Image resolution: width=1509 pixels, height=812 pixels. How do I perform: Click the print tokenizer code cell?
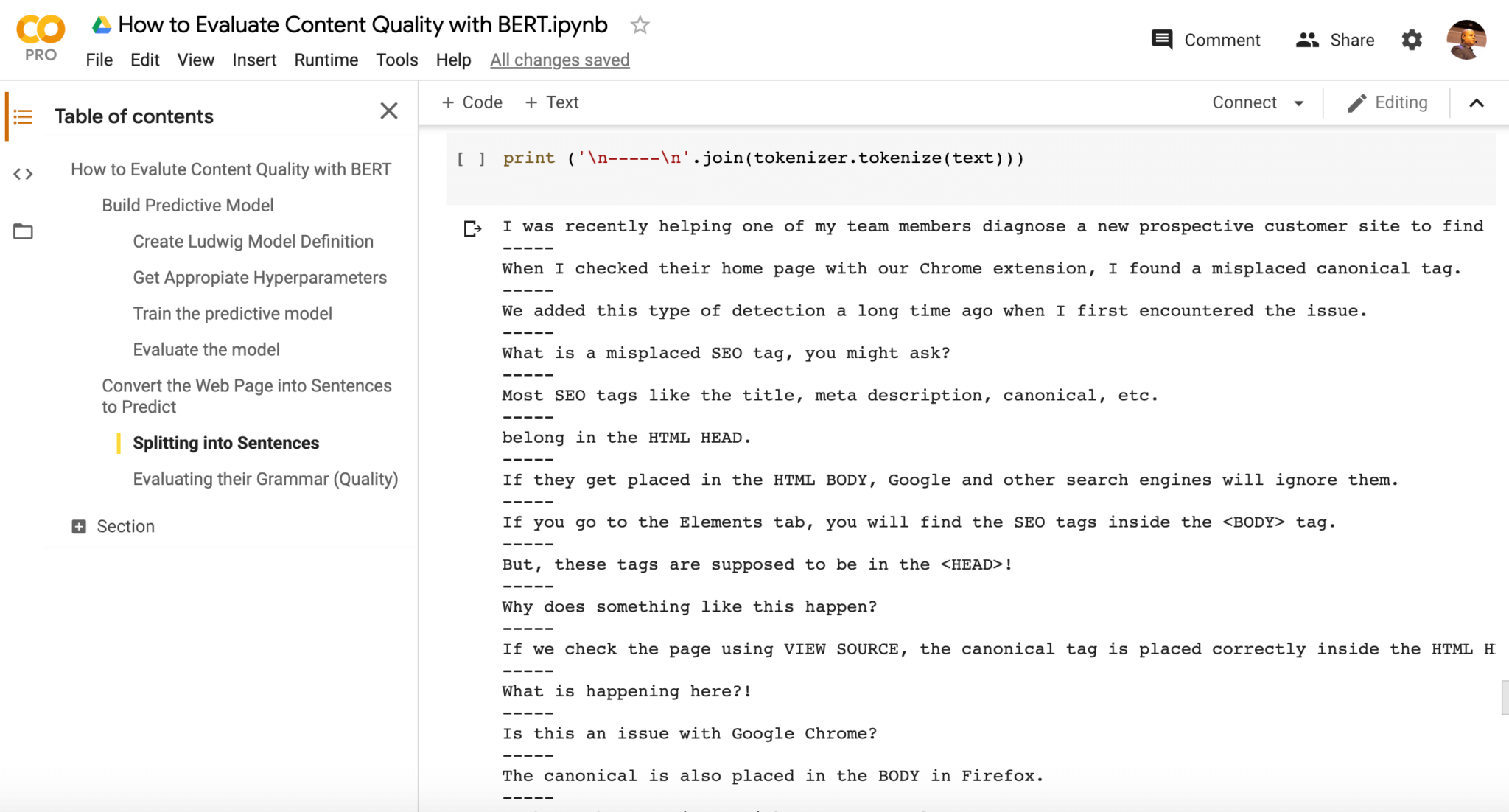(x=763, y=158)
